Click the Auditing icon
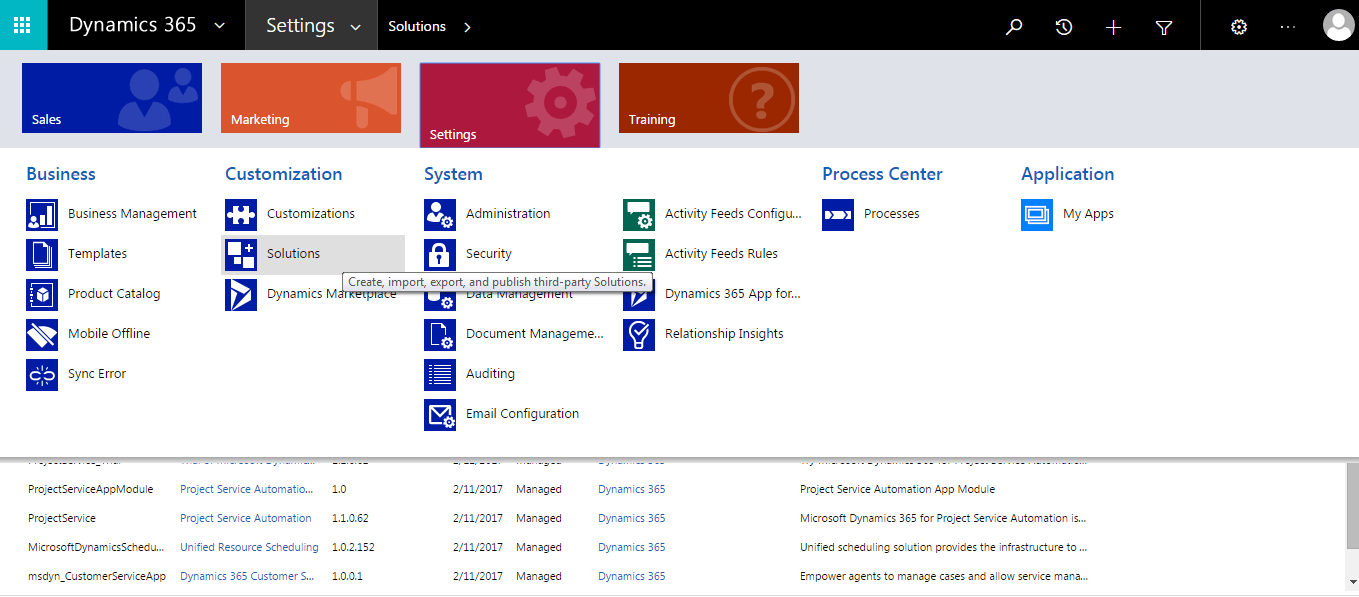 click(440, 373)
